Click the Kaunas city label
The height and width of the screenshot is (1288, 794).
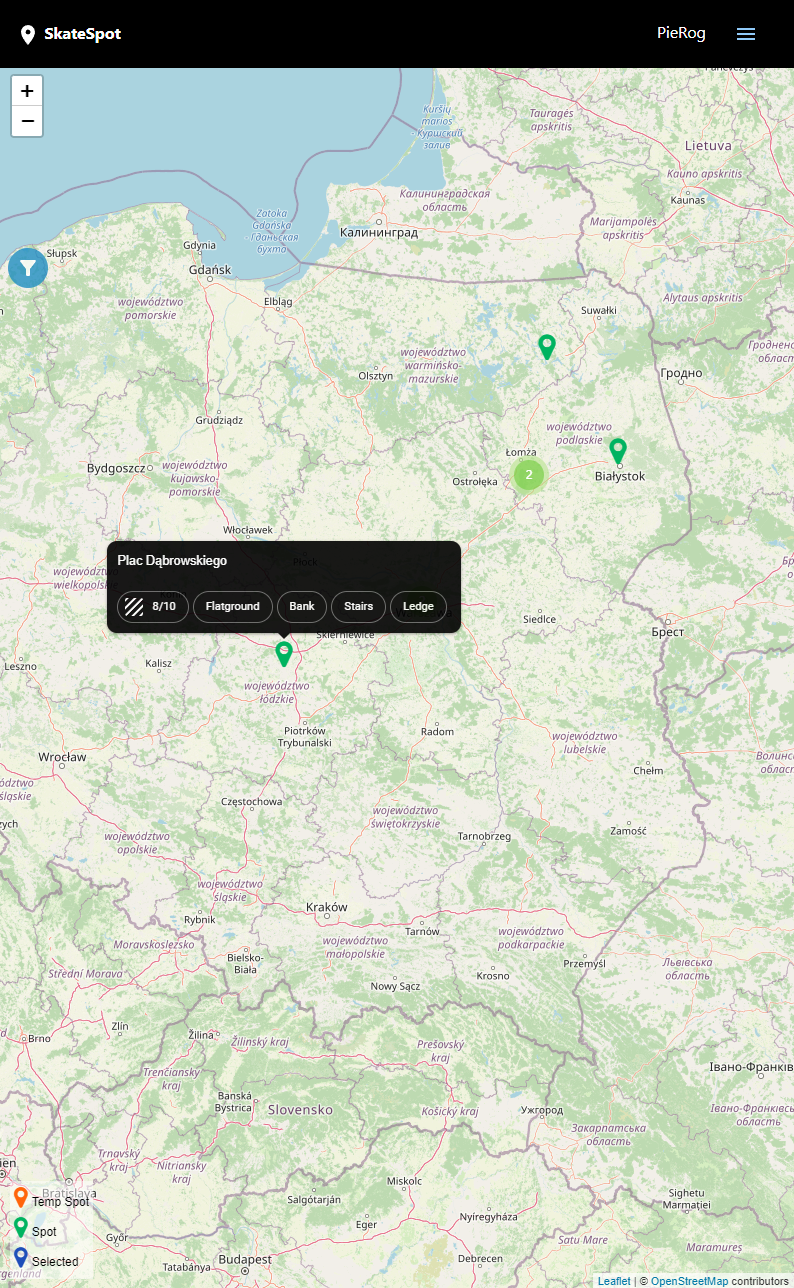[688, 201]
